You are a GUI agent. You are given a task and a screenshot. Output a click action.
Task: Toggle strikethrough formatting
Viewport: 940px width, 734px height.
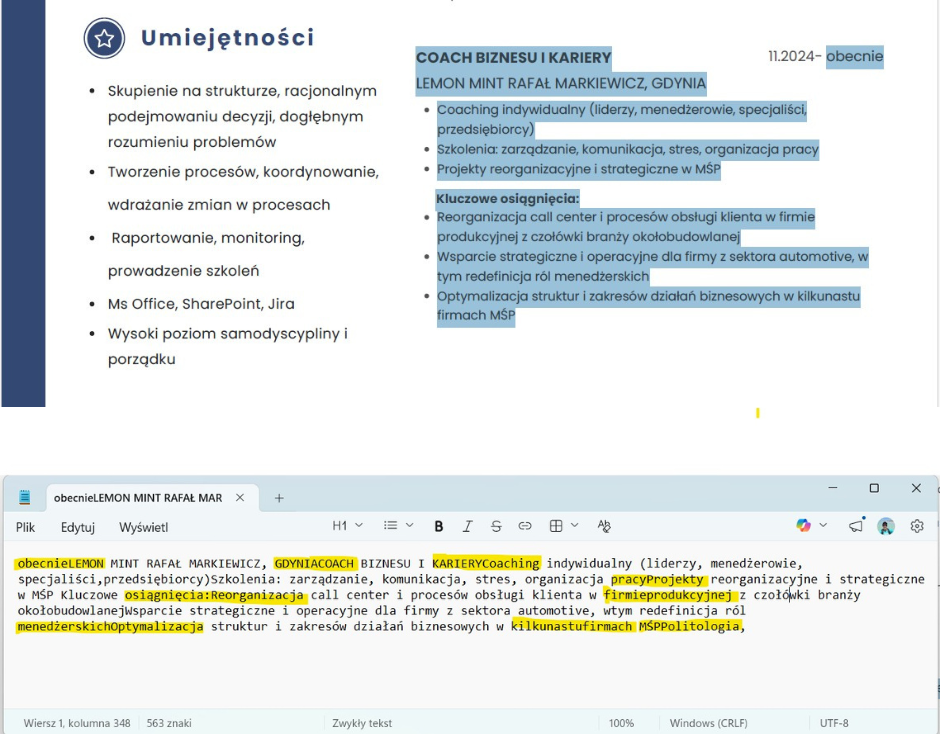(496, 526)
